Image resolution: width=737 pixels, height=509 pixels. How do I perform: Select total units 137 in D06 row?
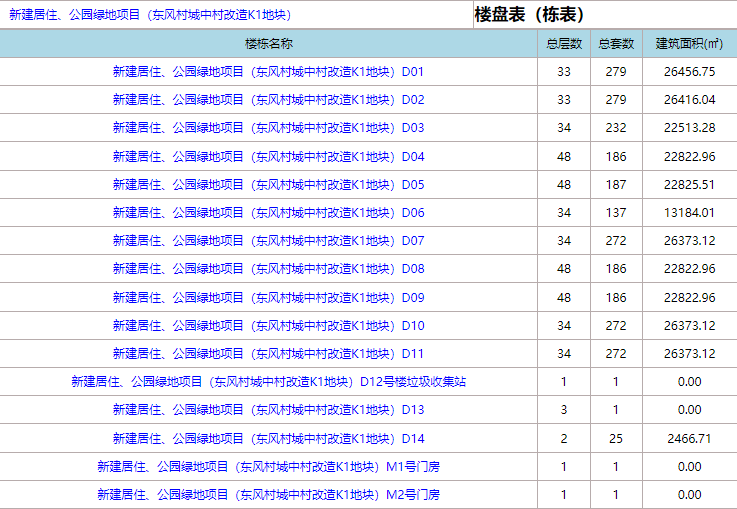[616, 213]
